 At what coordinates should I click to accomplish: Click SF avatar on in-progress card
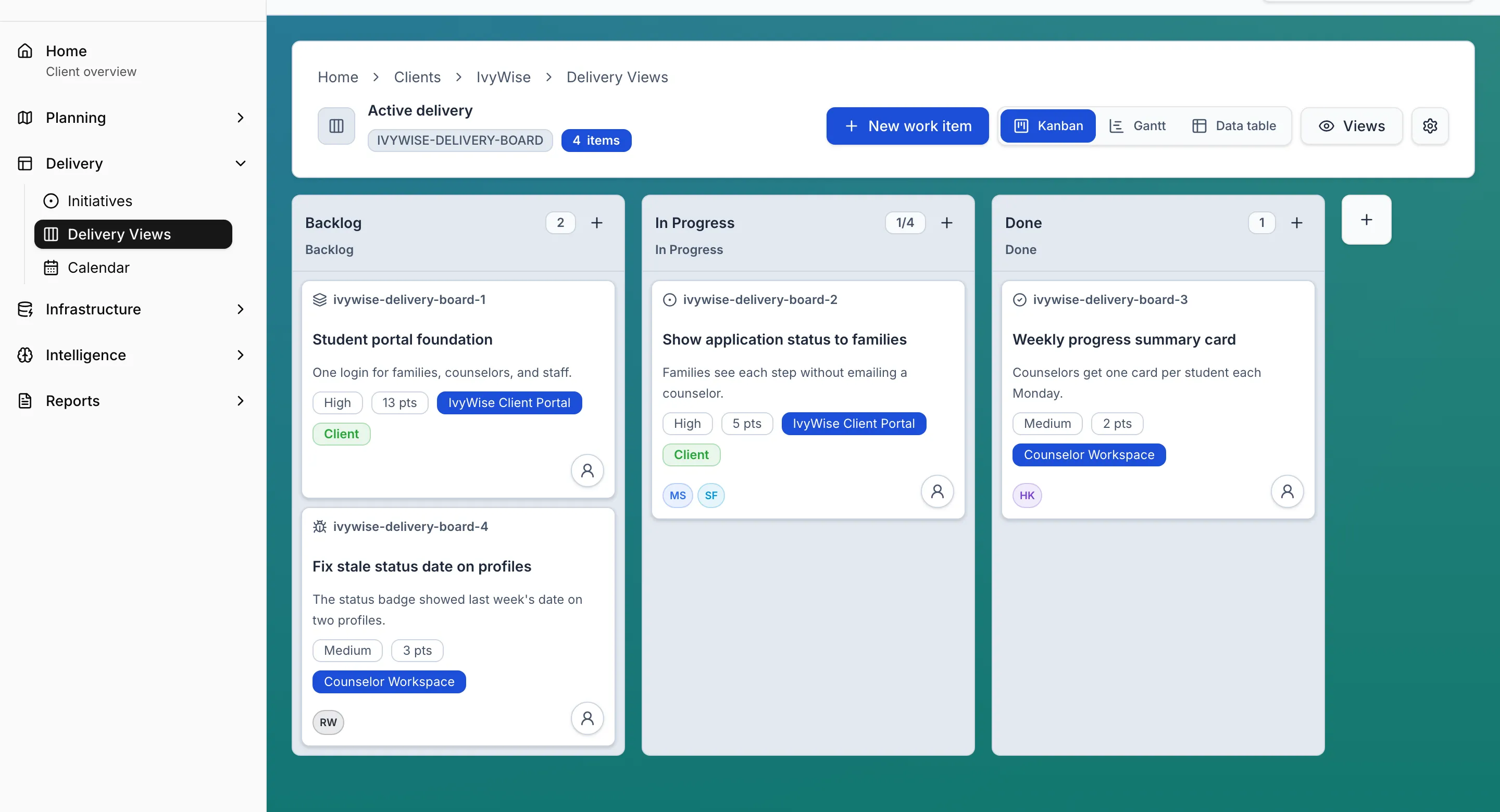point(711,496)
